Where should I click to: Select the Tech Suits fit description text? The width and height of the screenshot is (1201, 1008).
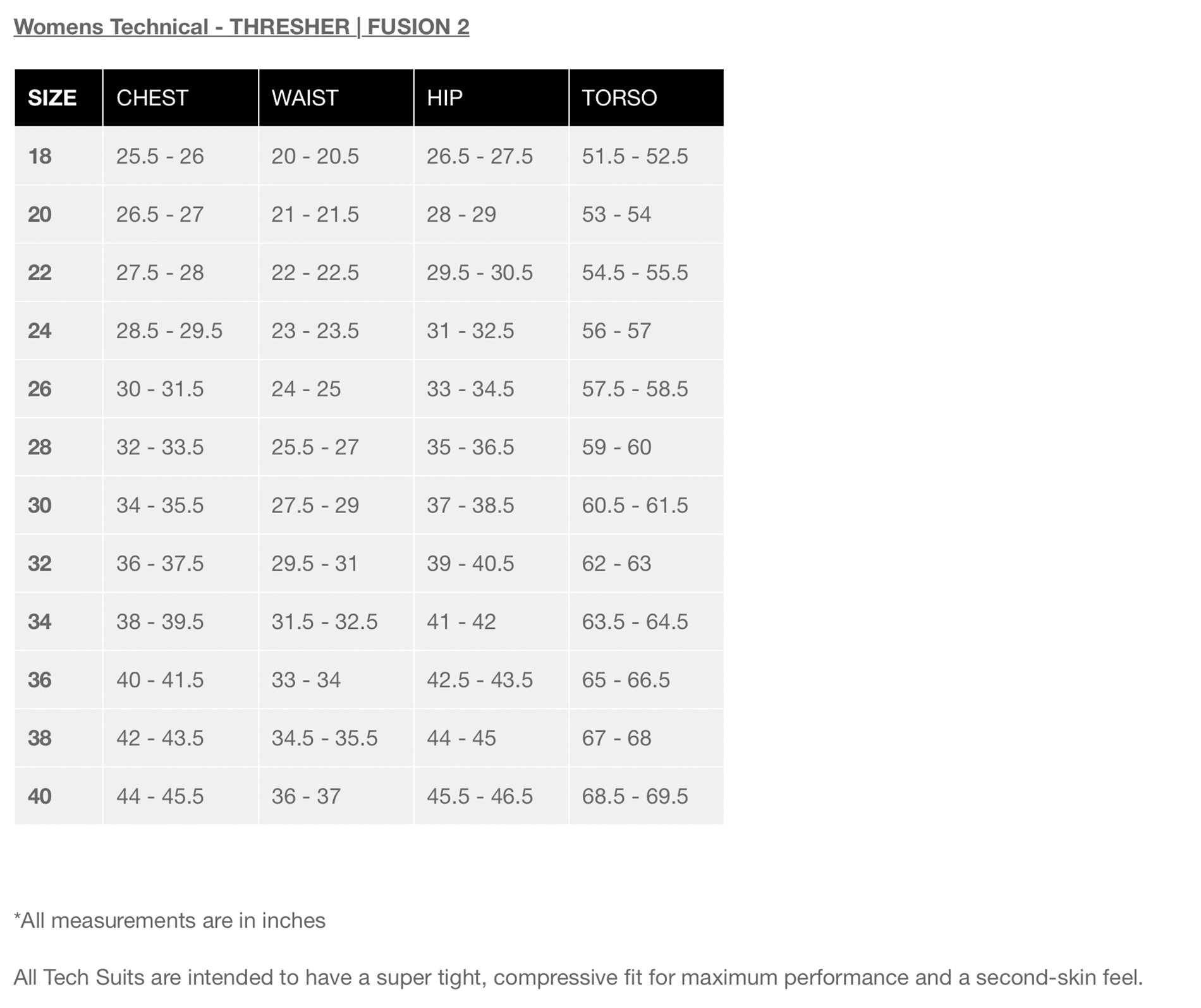click(x=578, y=978)
